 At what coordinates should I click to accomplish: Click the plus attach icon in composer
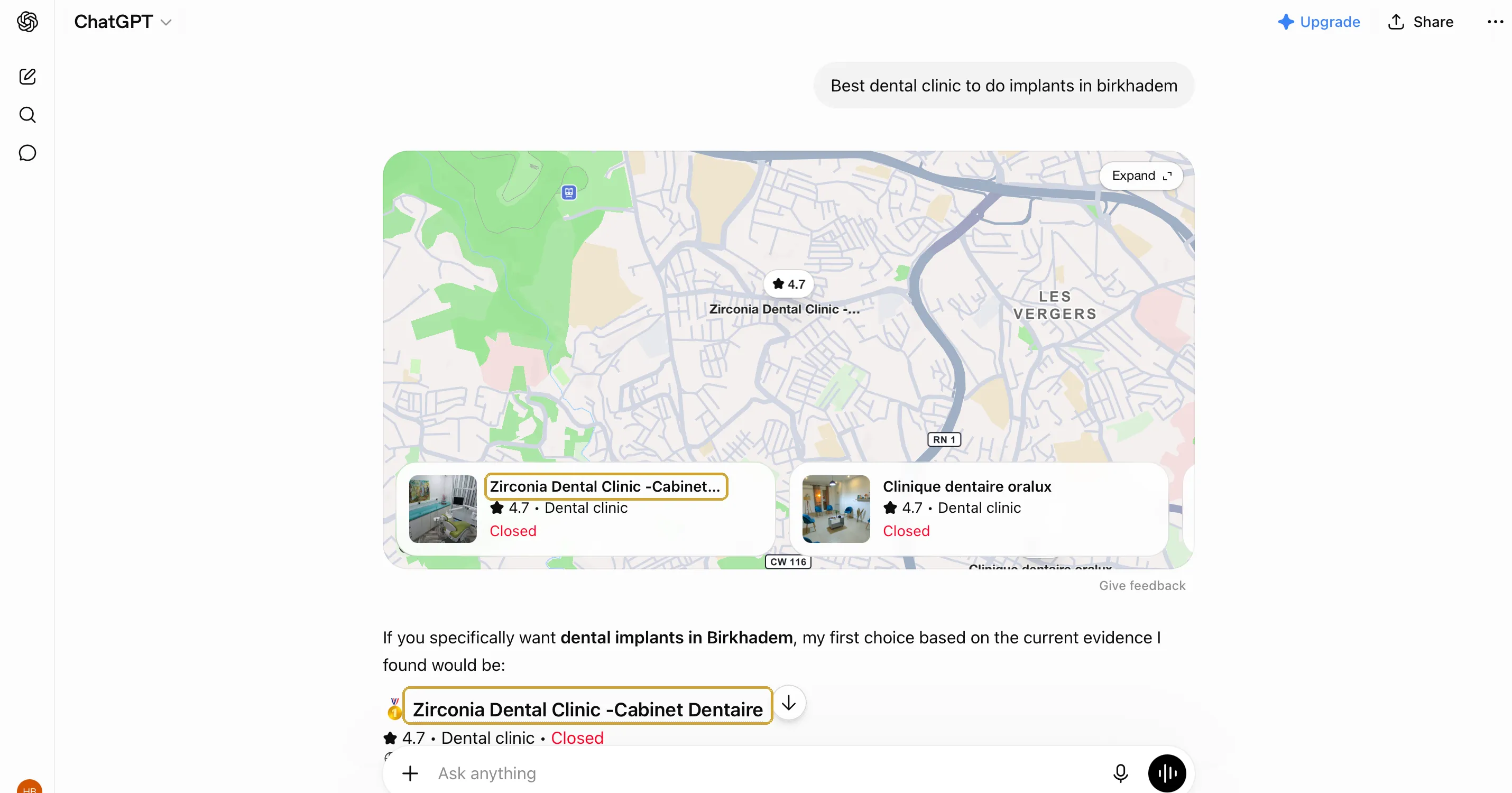410,773
